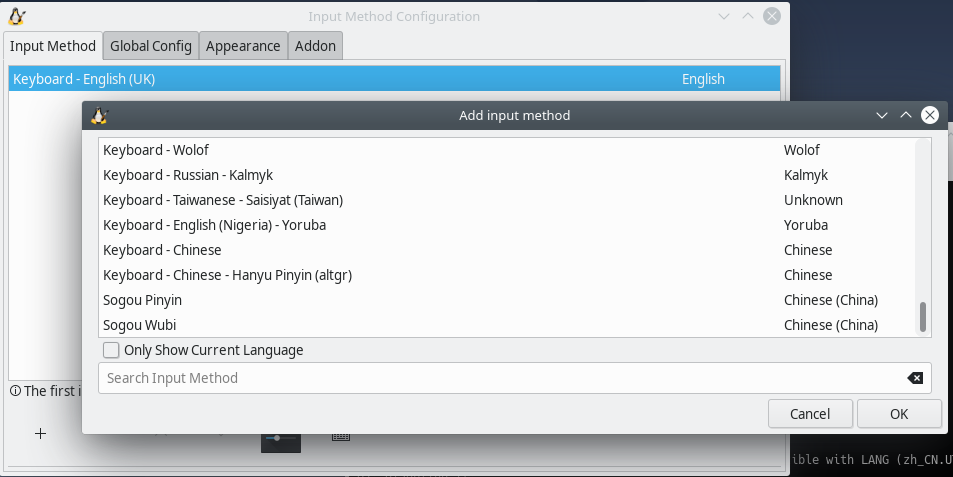The image size is (953, 477).
Task: Click the penguin icon in Add input method titlebar
Action: (x=99, y=115)
